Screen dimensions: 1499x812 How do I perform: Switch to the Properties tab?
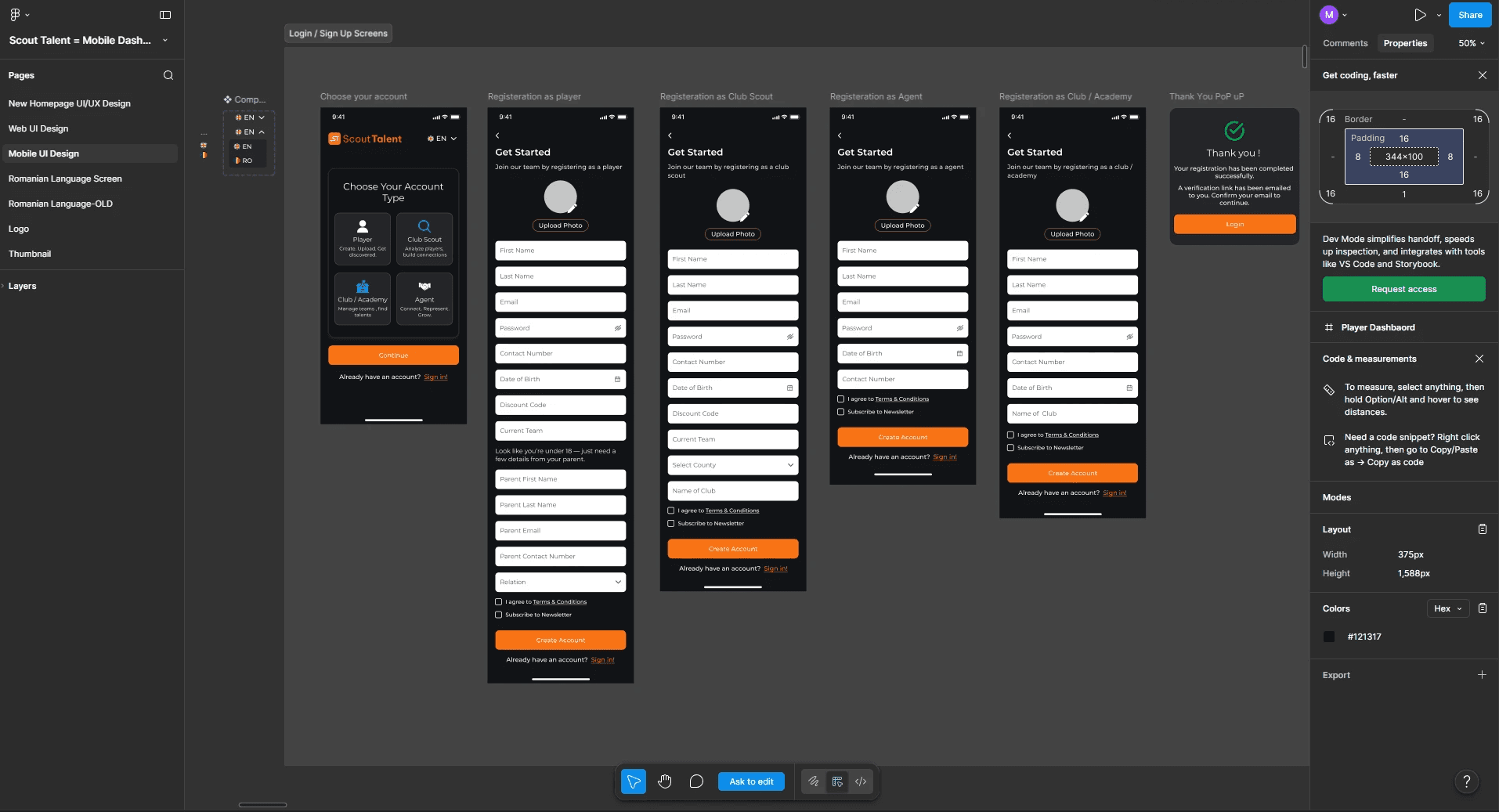1405,43
